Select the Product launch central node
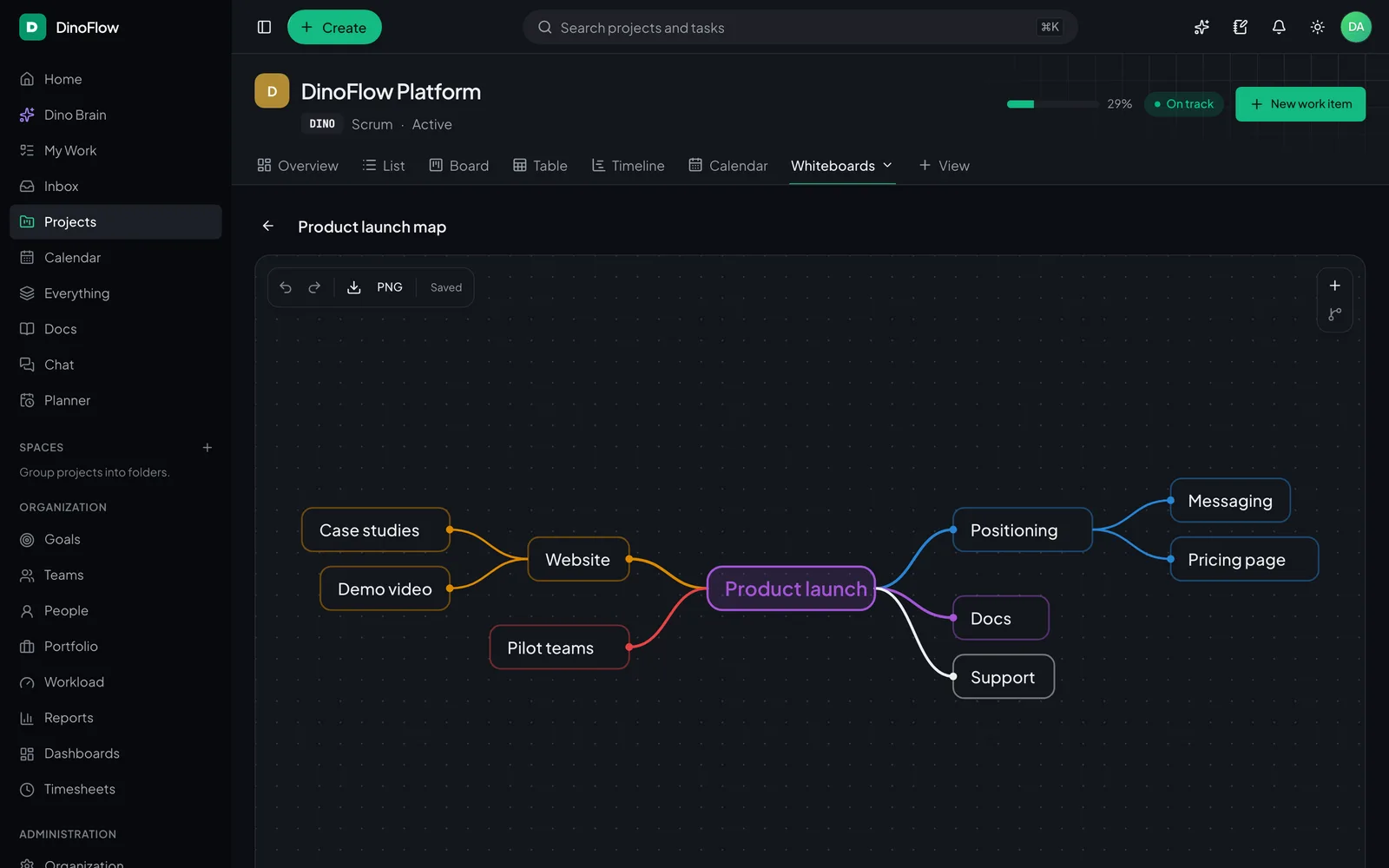 click(792, 589)
